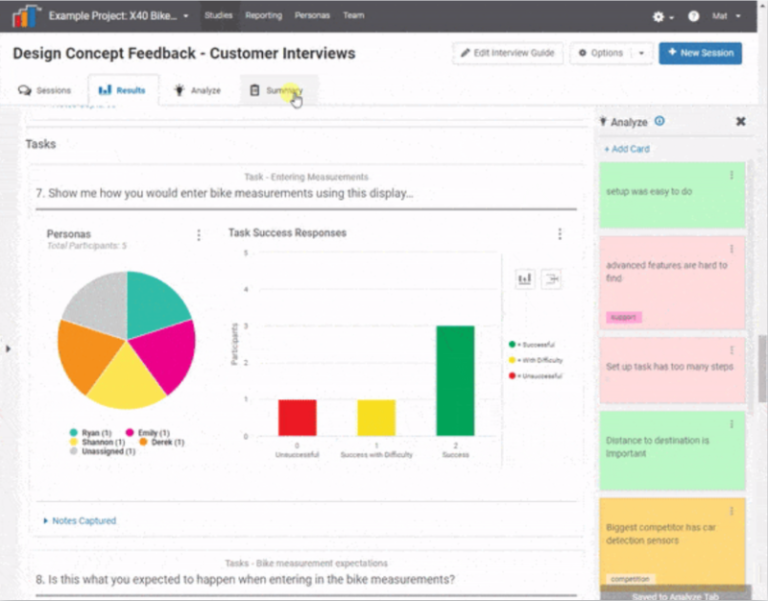This screenshot has width=768, height=601.
Task: Open menu on 'advanced features' card
Action: tap(732, 249)
